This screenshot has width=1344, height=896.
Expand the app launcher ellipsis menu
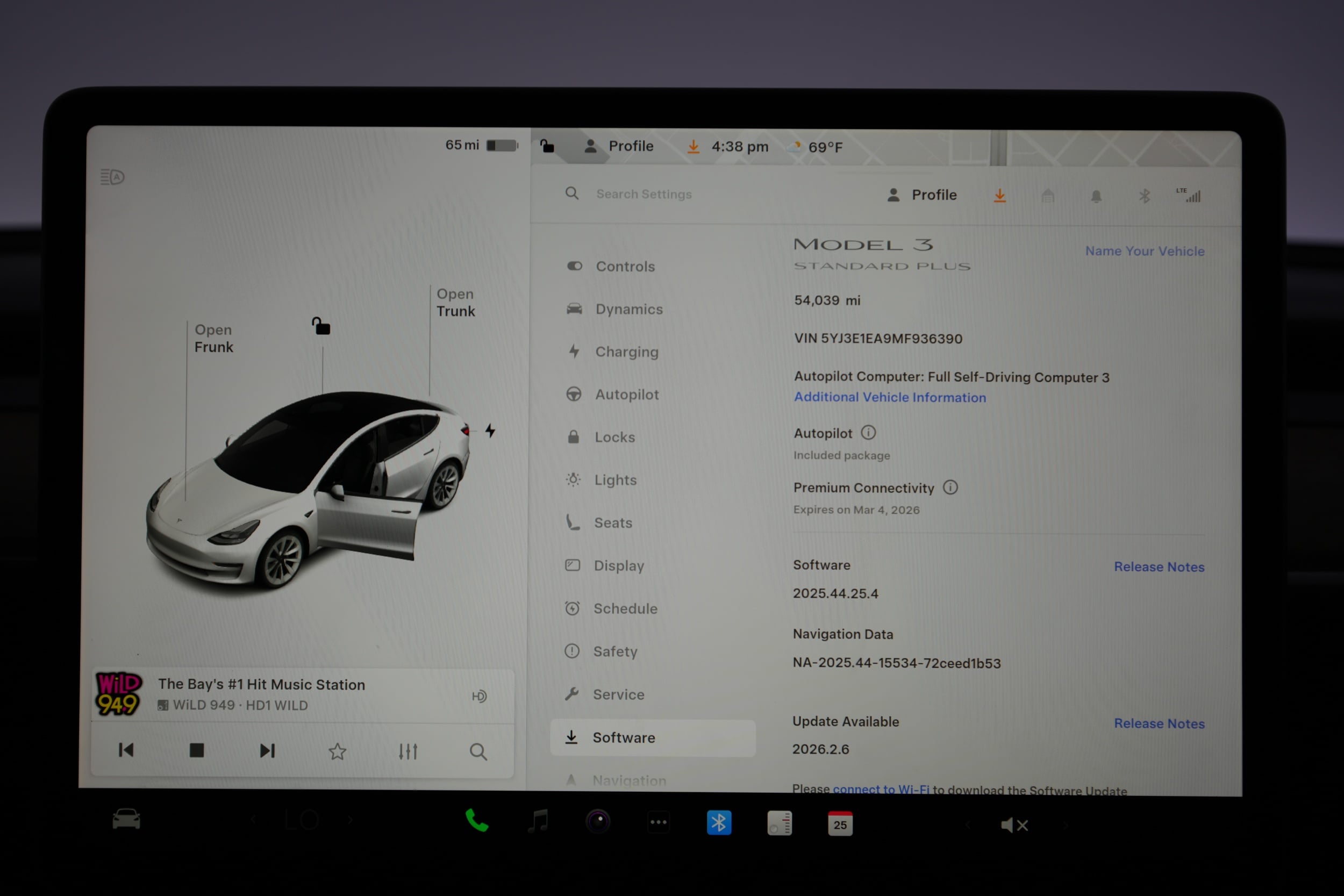coord(658,822)
